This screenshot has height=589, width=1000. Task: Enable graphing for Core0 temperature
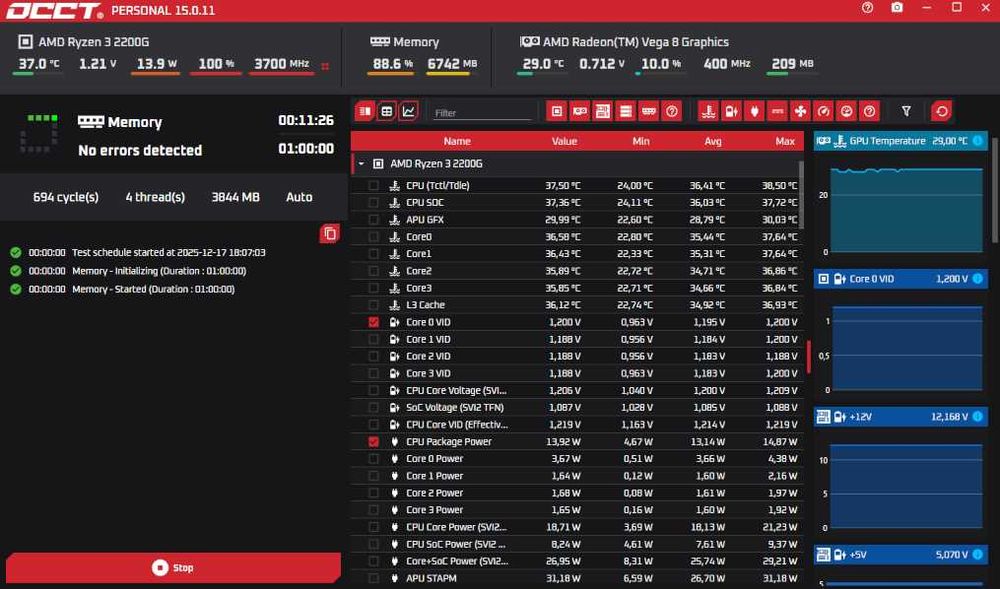tap(374, 236)
